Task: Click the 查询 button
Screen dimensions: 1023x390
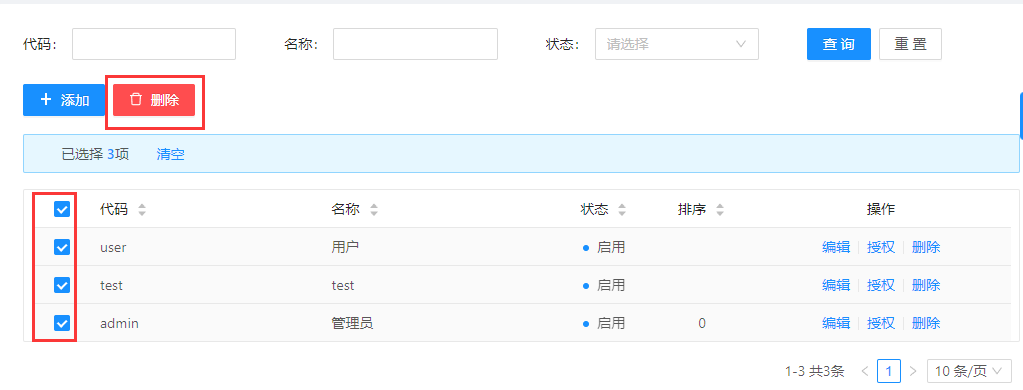Action: click(x=838, y=44)
